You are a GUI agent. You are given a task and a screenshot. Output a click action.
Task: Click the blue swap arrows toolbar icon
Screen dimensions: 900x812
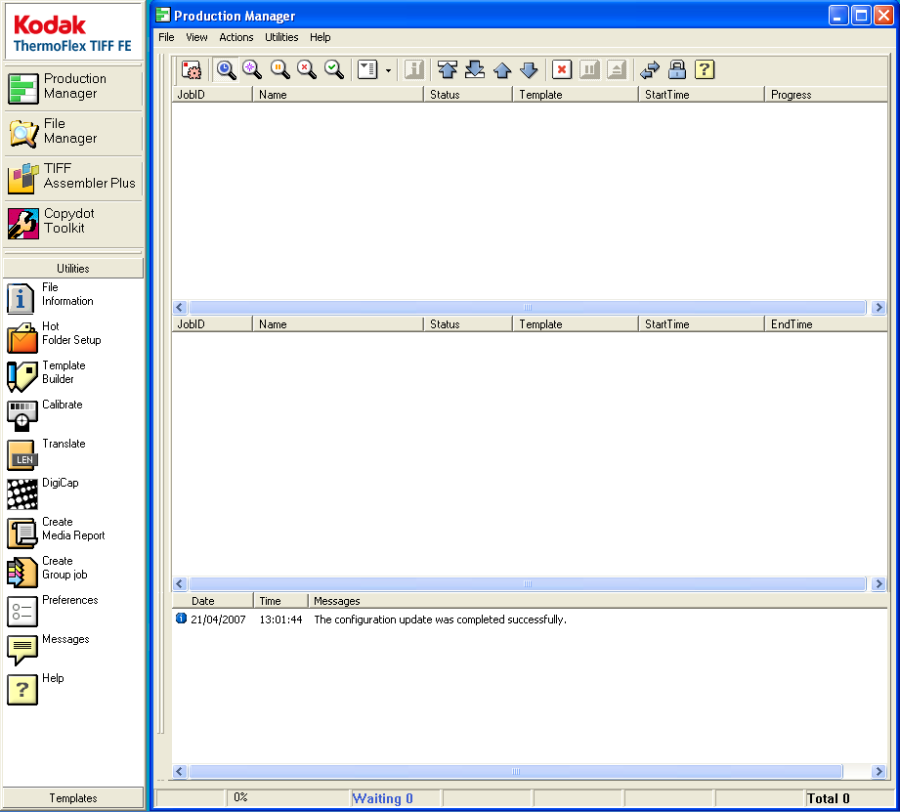click(650, 70)
